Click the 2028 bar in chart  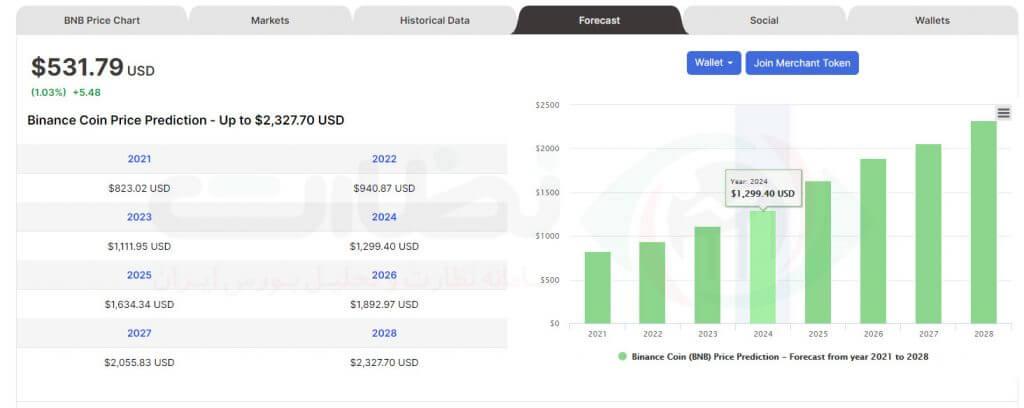[x=984, y=222]
